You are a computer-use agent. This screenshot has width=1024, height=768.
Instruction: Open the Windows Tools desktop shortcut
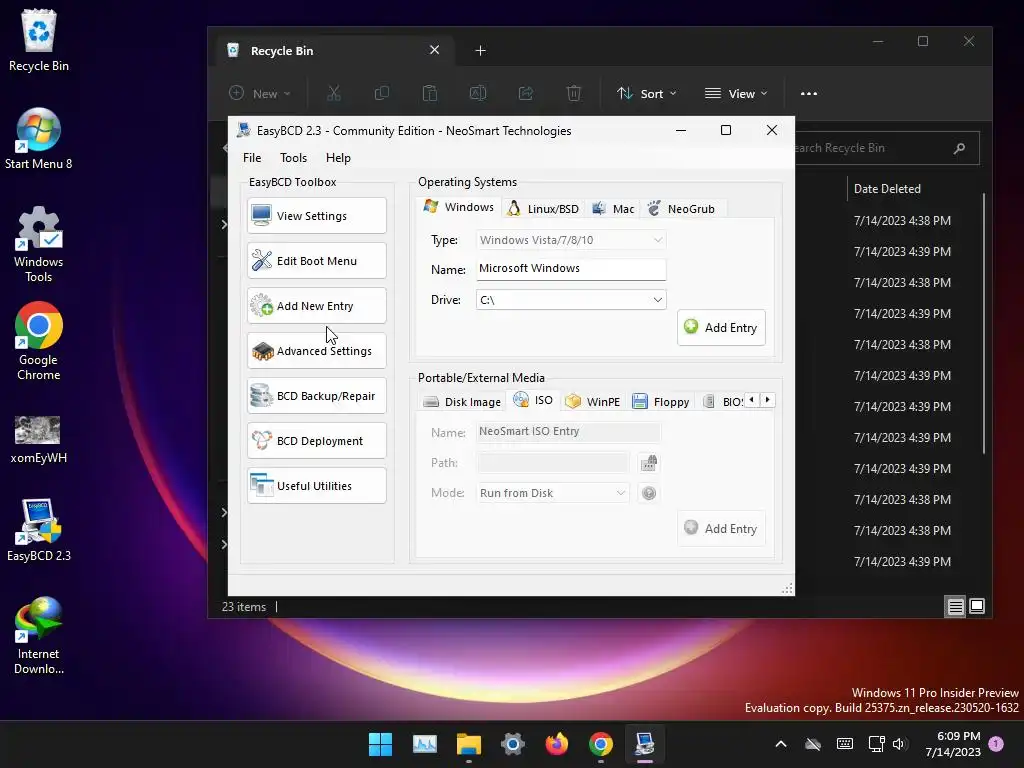(39, 244)
